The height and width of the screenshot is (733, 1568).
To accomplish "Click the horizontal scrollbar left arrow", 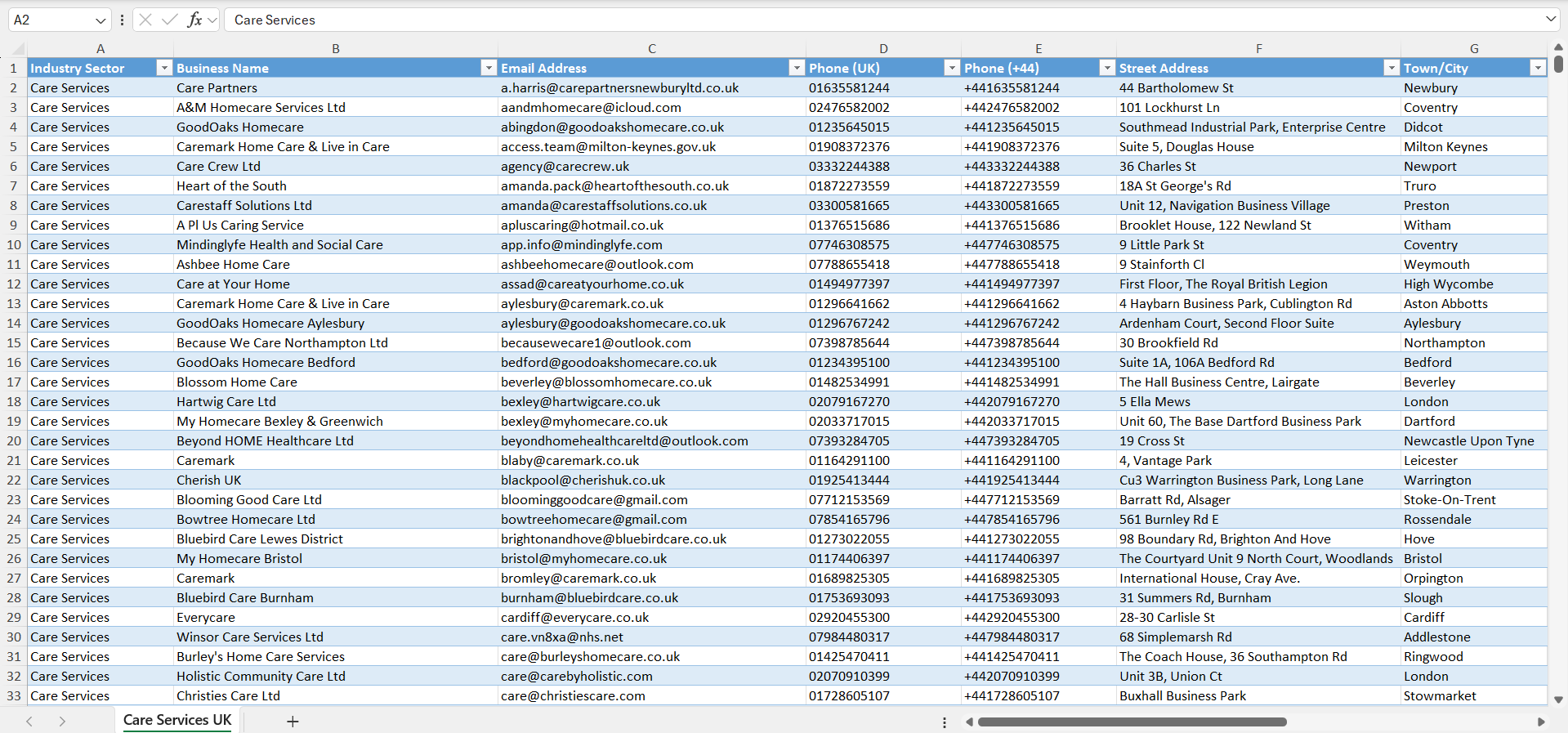I will coord(970,722).
